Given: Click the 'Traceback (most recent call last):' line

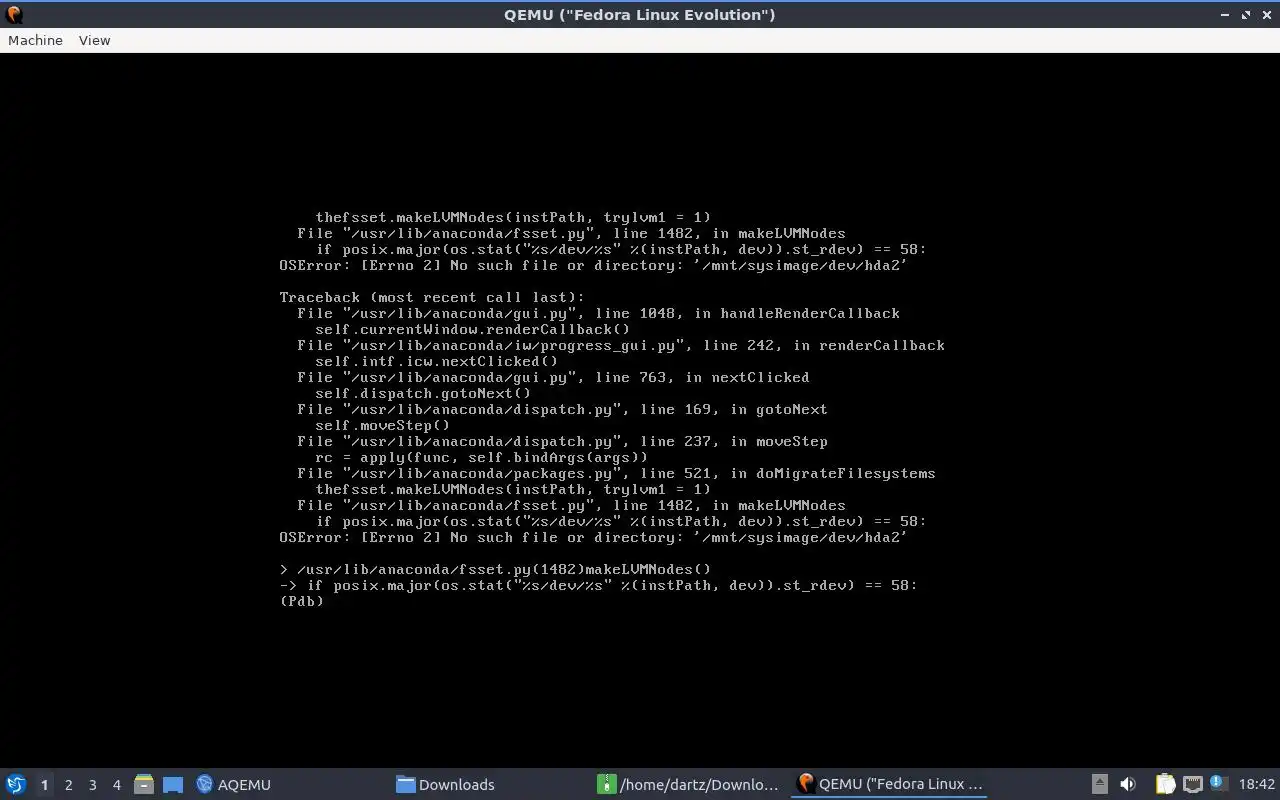Looking at the screenshot, I should [x=432, y=297].
